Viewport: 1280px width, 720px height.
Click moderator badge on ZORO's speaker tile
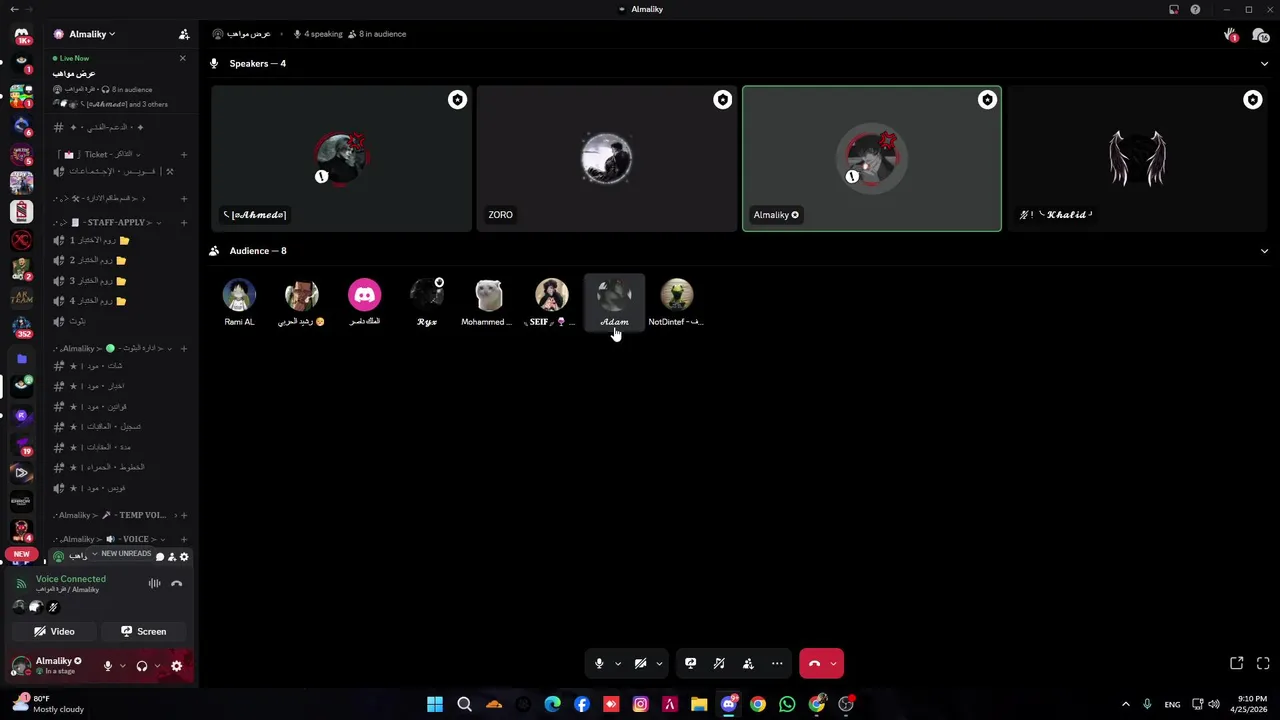pos(722,100)
